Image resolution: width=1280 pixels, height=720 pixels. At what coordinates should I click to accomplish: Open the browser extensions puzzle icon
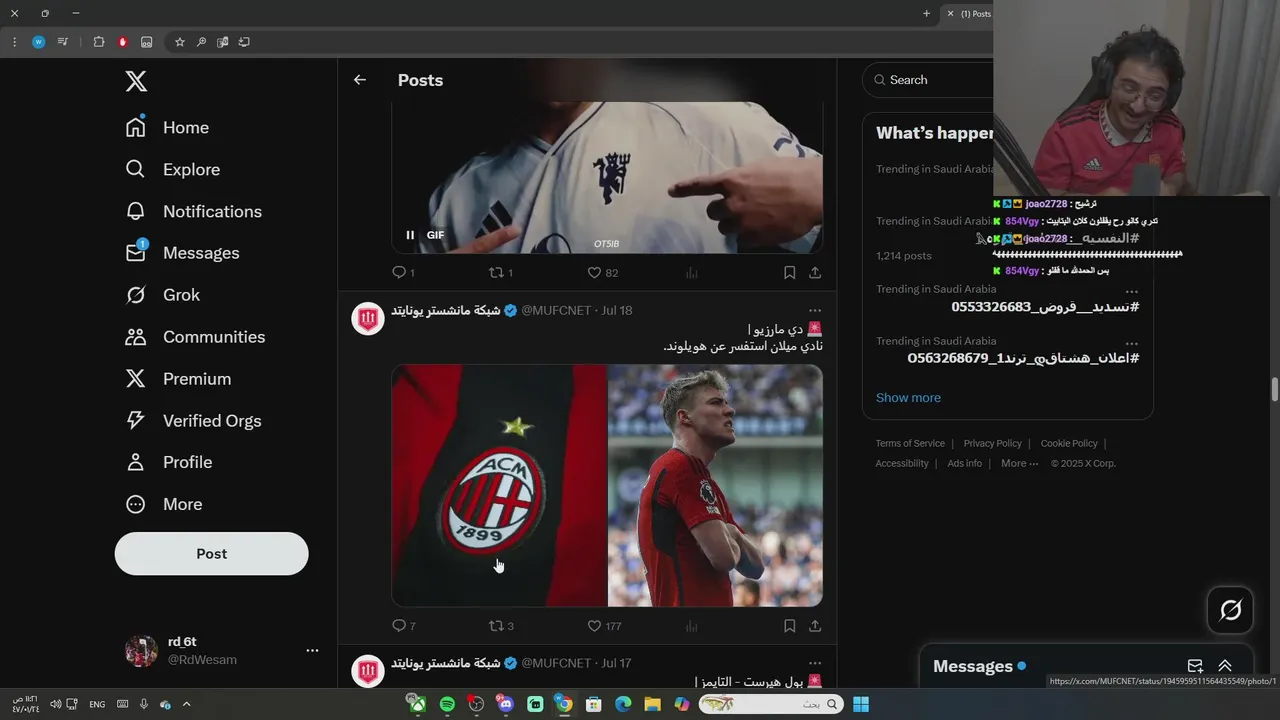pyautogui.click(x=98, y=42)
